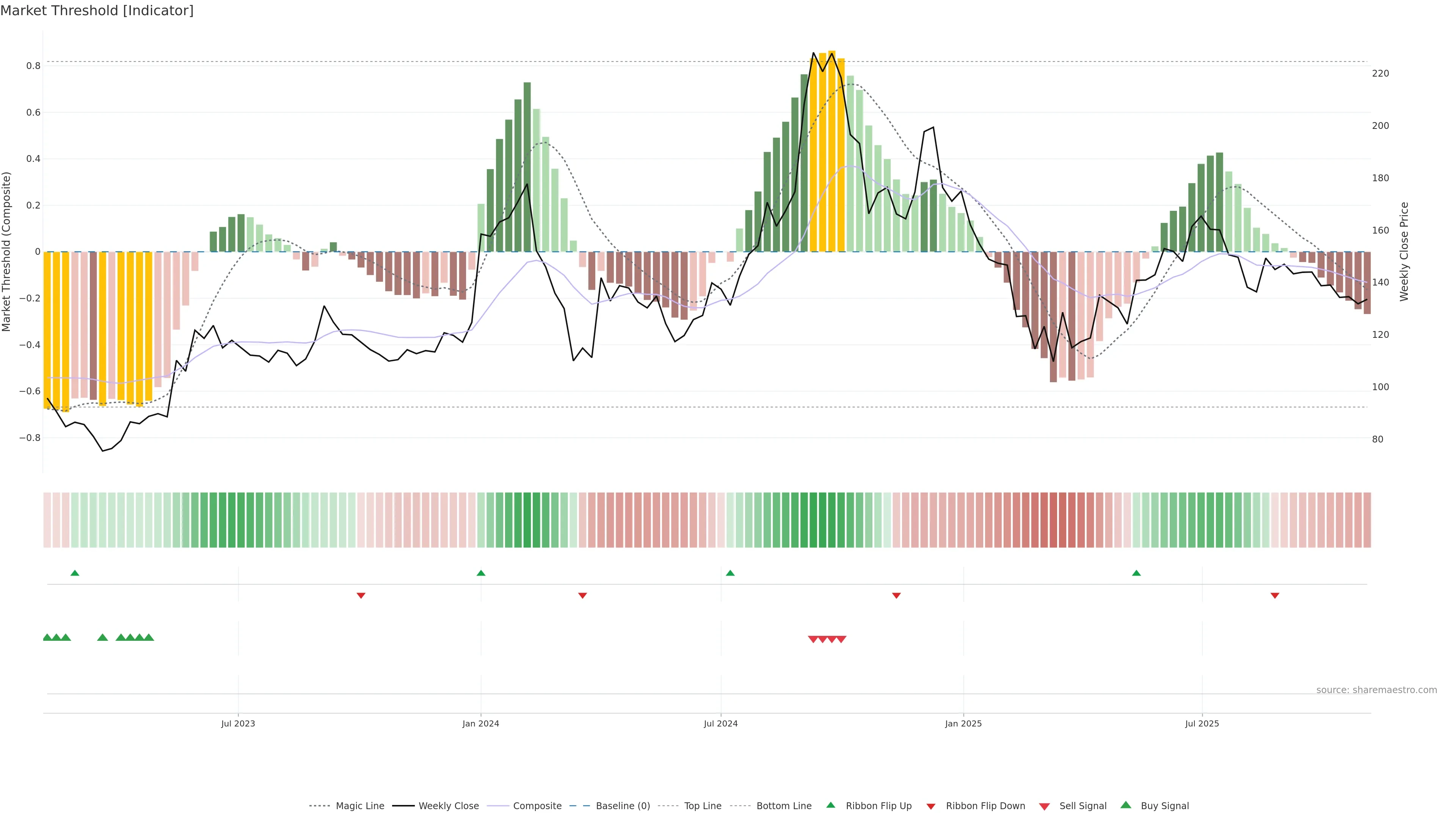Click the isolated Buy Signal triangle between buy clusters
The width and height of the screenshot is (1456, 819).
pos(102,637)
